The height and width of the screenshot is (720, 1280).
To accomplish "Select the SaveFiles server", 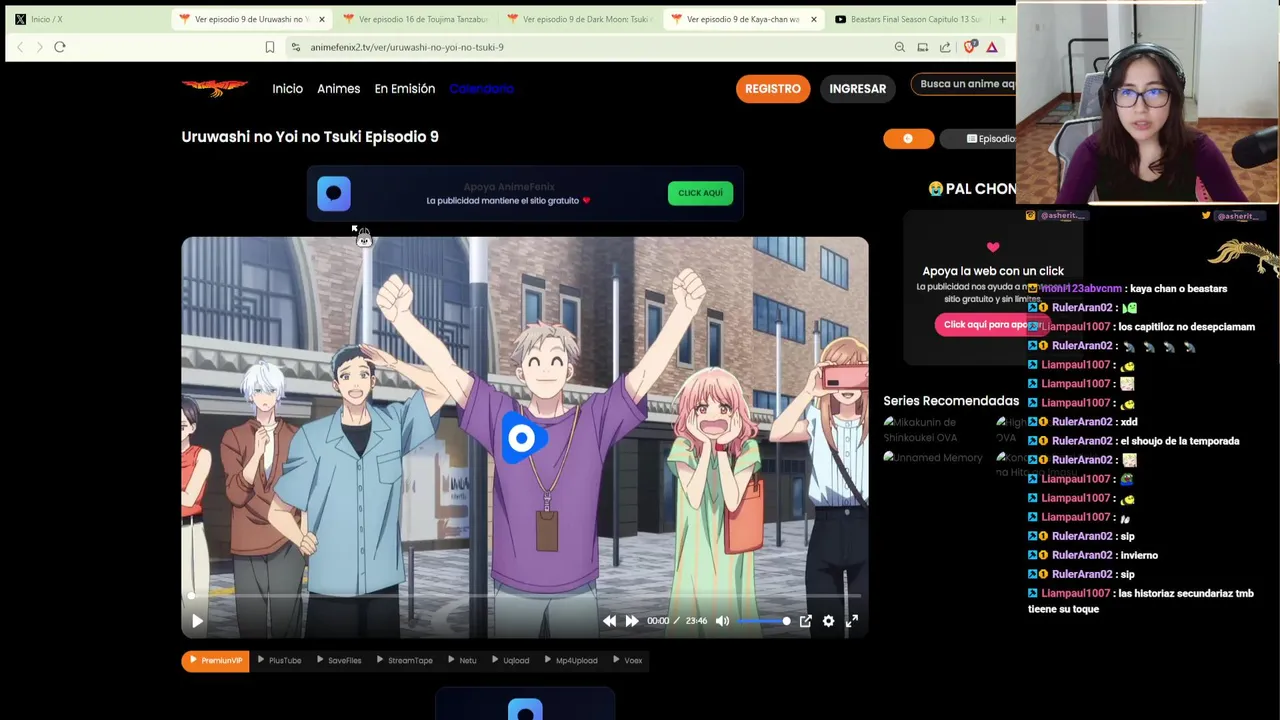I will (x=339, y=661).
